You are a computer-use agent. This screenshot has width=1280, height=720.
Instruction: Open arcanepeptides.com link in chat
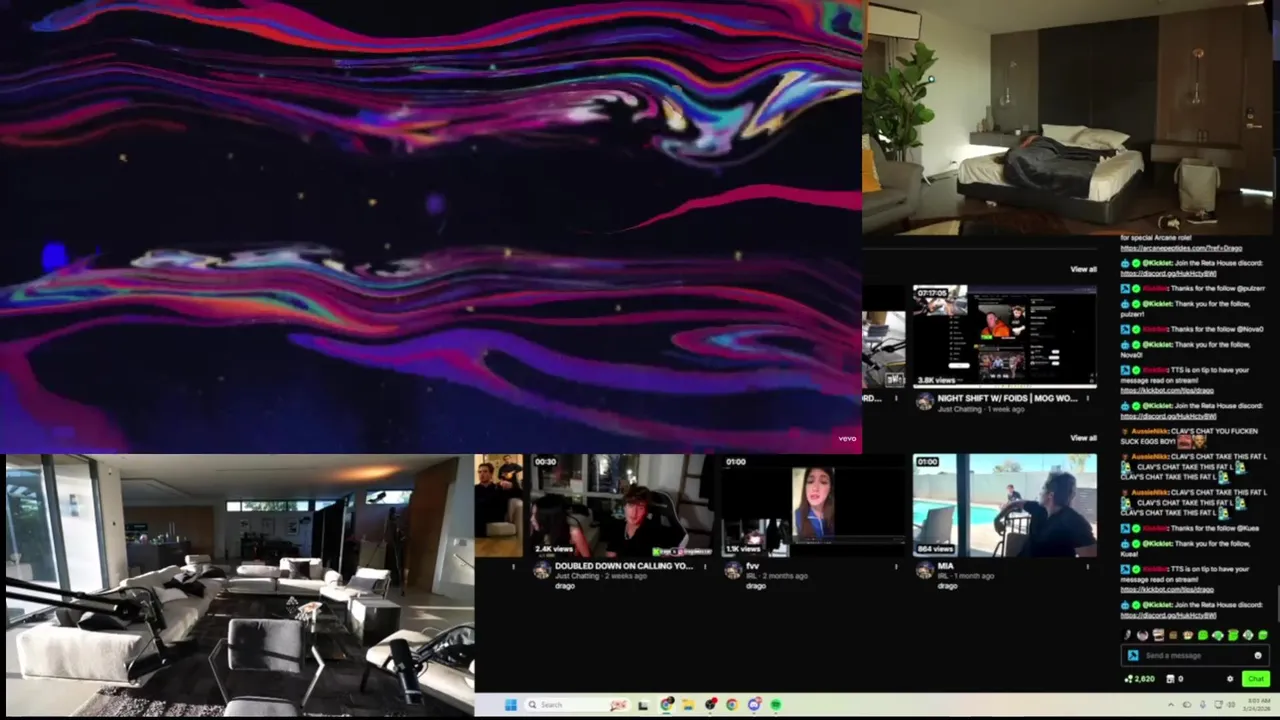click(1181, 248)
